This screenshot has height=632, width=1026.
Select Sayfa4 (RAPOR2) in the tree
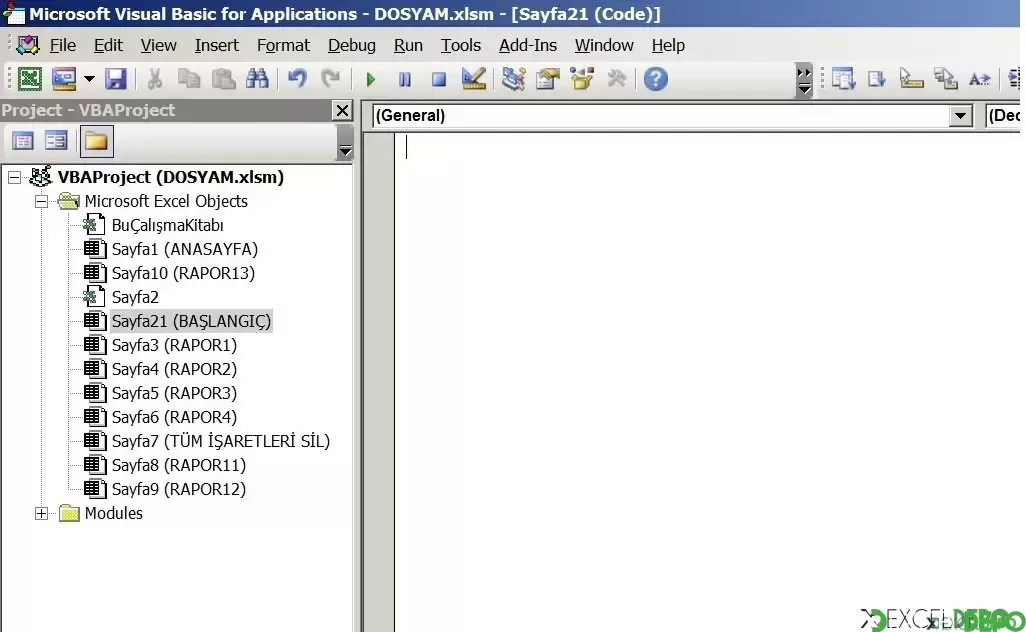click(174, 370)
